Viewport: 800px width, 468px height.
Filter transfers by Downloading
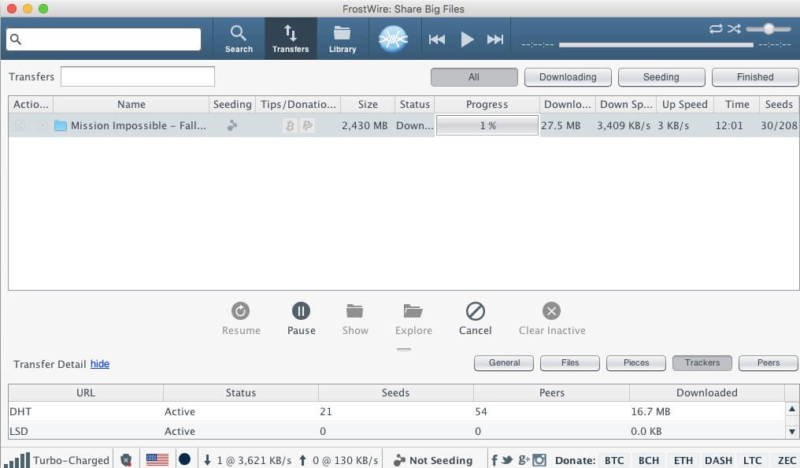click(567, 77)
